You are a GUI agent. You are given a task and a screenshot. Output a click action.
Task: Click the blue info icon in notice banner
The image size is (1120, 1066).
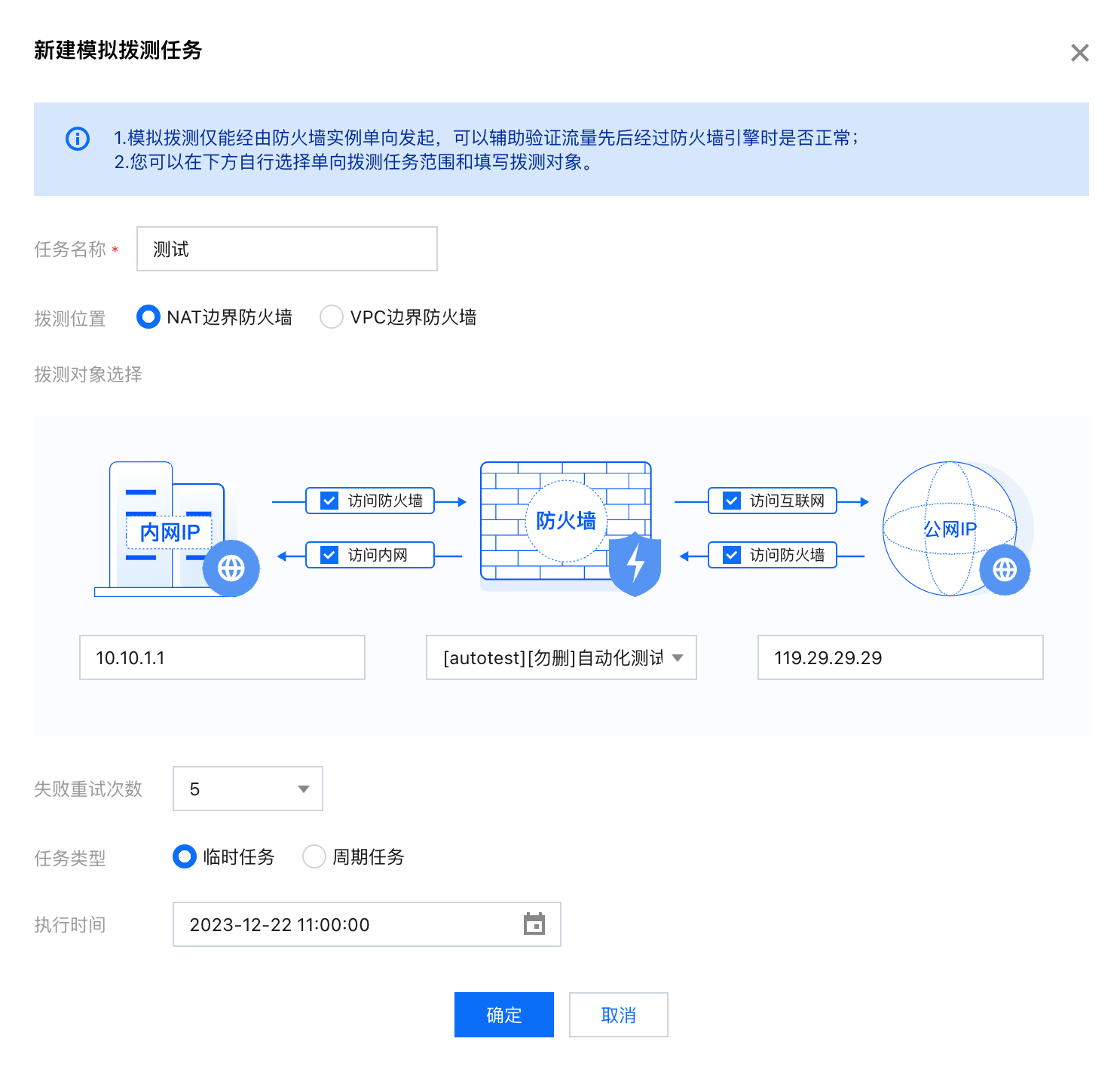[x=78, y=139]
